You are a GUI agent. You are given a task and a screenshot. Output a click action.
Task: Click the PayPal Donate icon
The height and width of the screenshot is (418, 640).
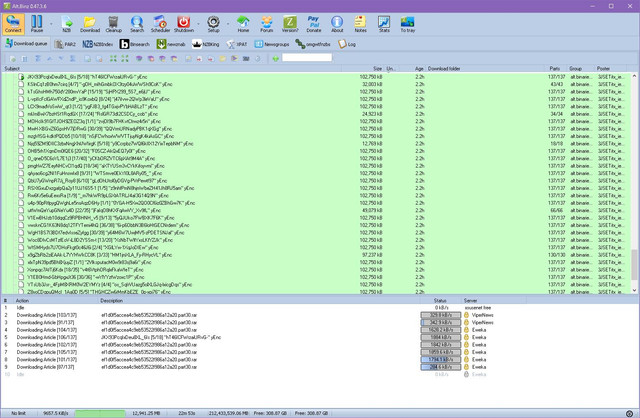pos(313,24)
